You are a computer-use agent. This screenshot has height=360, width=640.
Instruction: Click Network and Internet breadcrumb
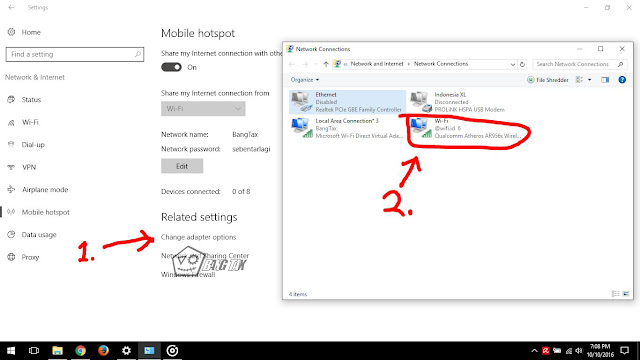point(377,64)
